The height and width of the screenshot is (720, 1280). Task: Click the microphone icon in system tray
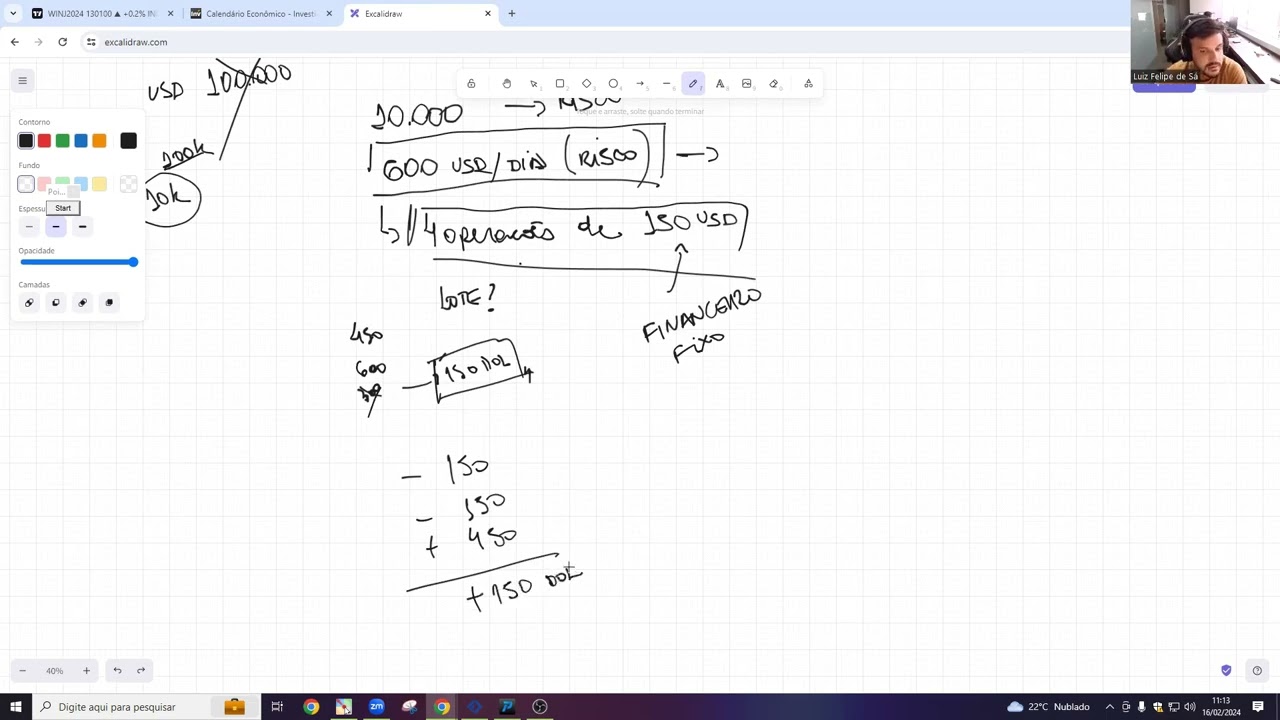click(1141, 707)
